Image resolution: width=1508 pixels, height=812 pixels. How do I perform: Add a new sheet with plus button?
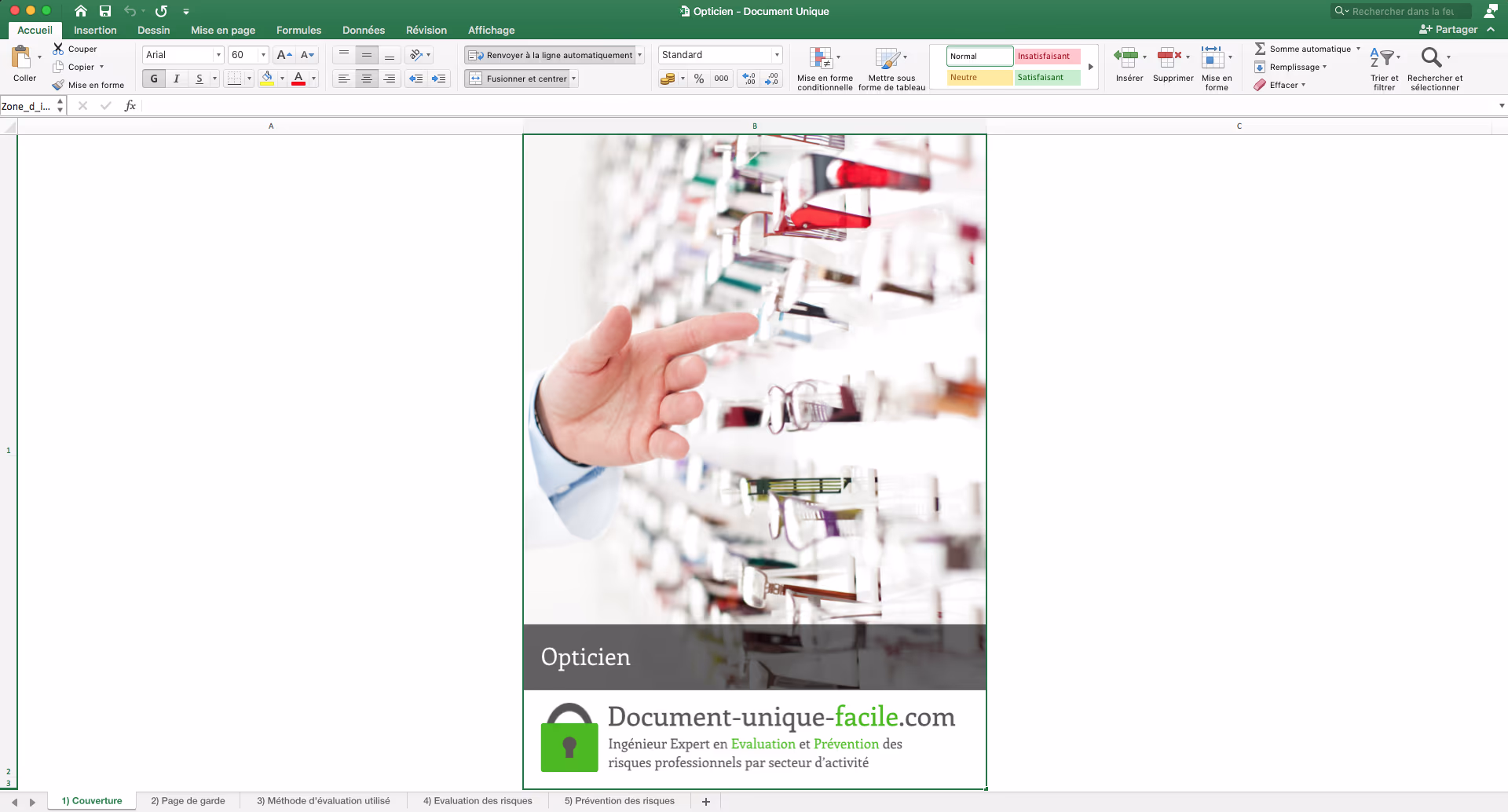(706, 801)
